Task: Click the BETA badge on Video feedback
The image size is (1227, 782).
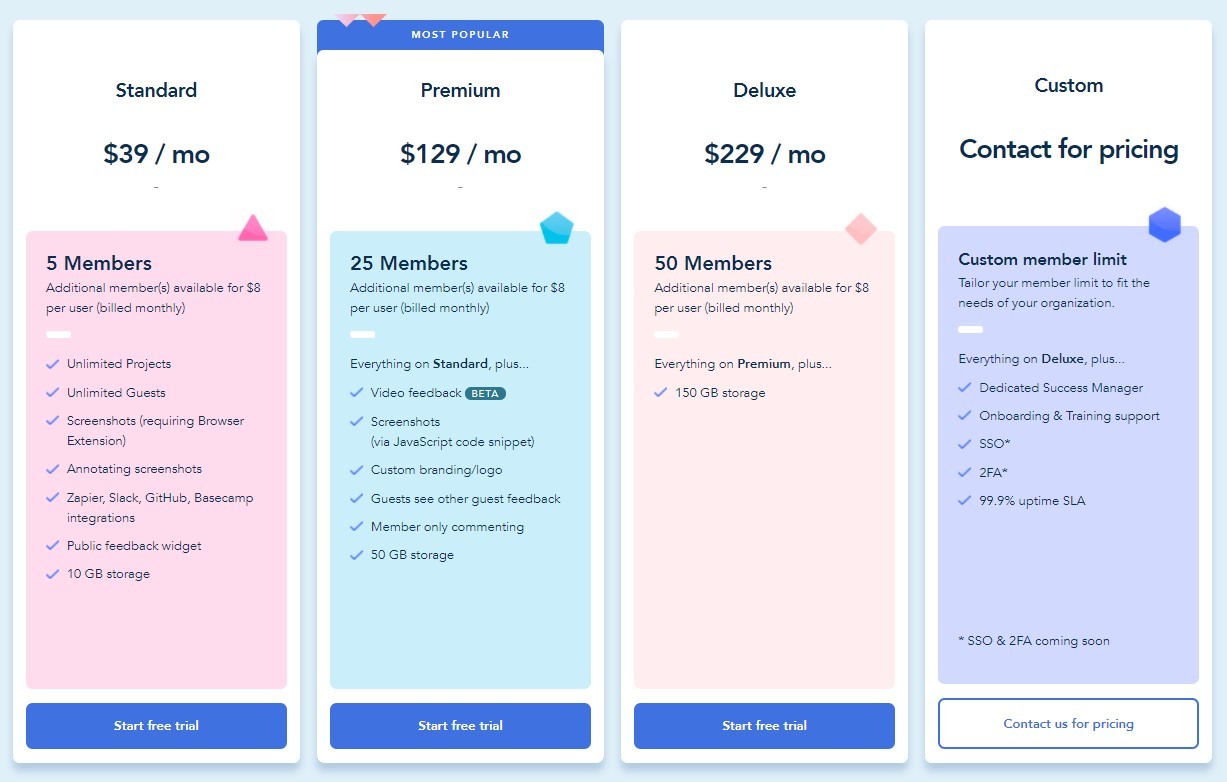Action: pyautogui.click(x=485, y=393)
